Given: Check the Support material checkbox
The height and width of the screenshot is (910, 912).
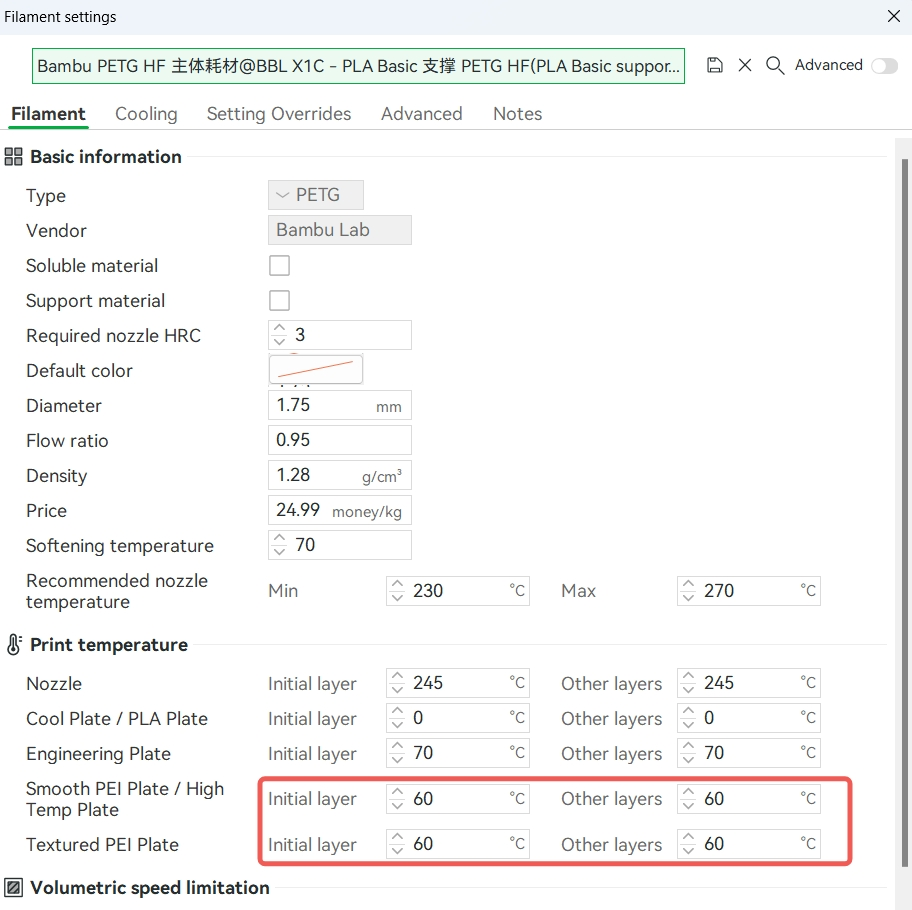Looking at the screenshot, I should (x=279, y=301).
